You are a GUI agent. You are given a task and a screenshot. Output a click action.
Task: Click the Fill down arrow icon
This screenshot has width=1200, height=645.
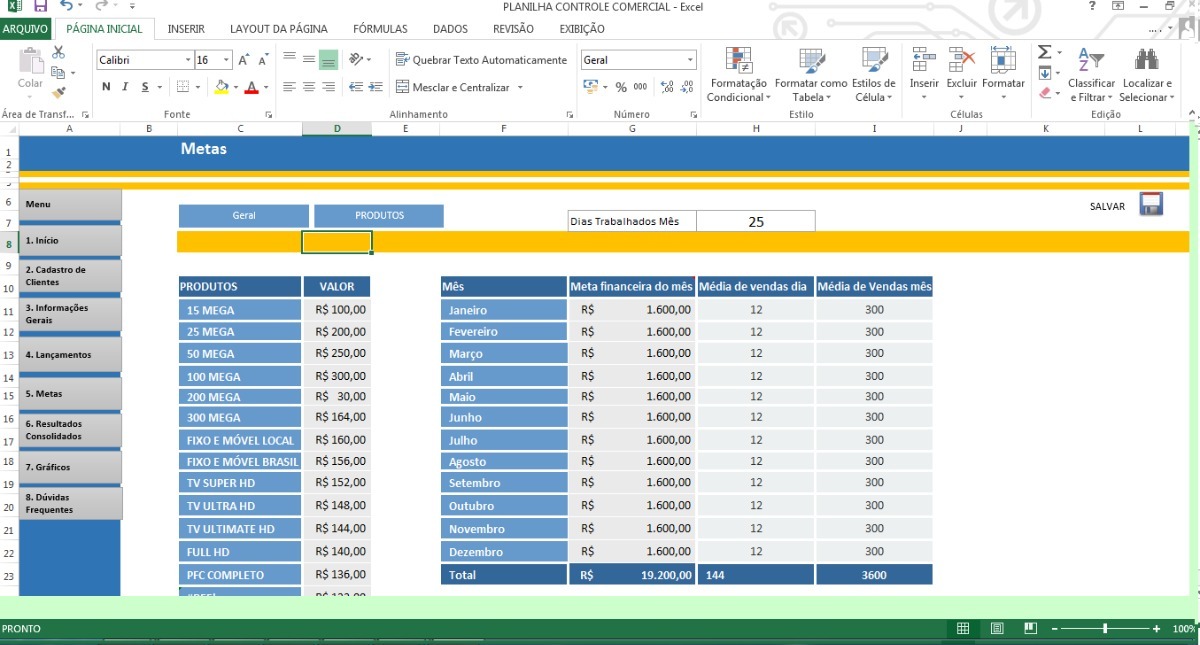[x=1044, y=73]
